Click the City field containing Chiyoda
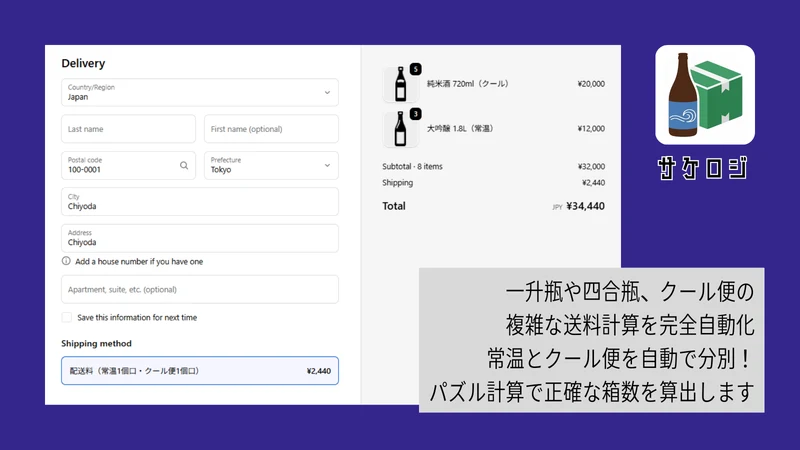Image resolution: width=800 pixels, height=450 pixels. (x=199, y=202)
